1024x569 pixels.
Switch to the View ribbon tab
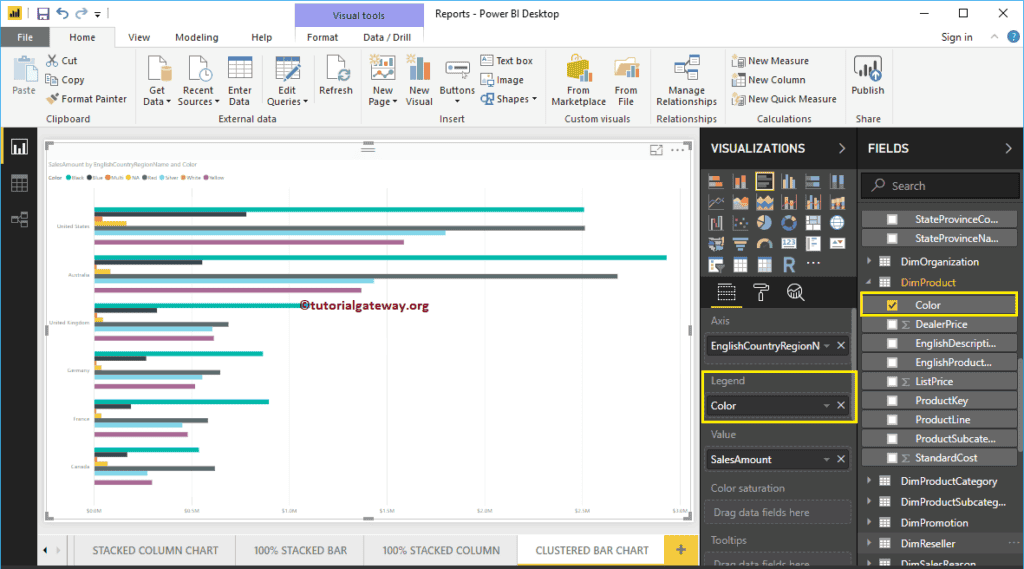138,37
